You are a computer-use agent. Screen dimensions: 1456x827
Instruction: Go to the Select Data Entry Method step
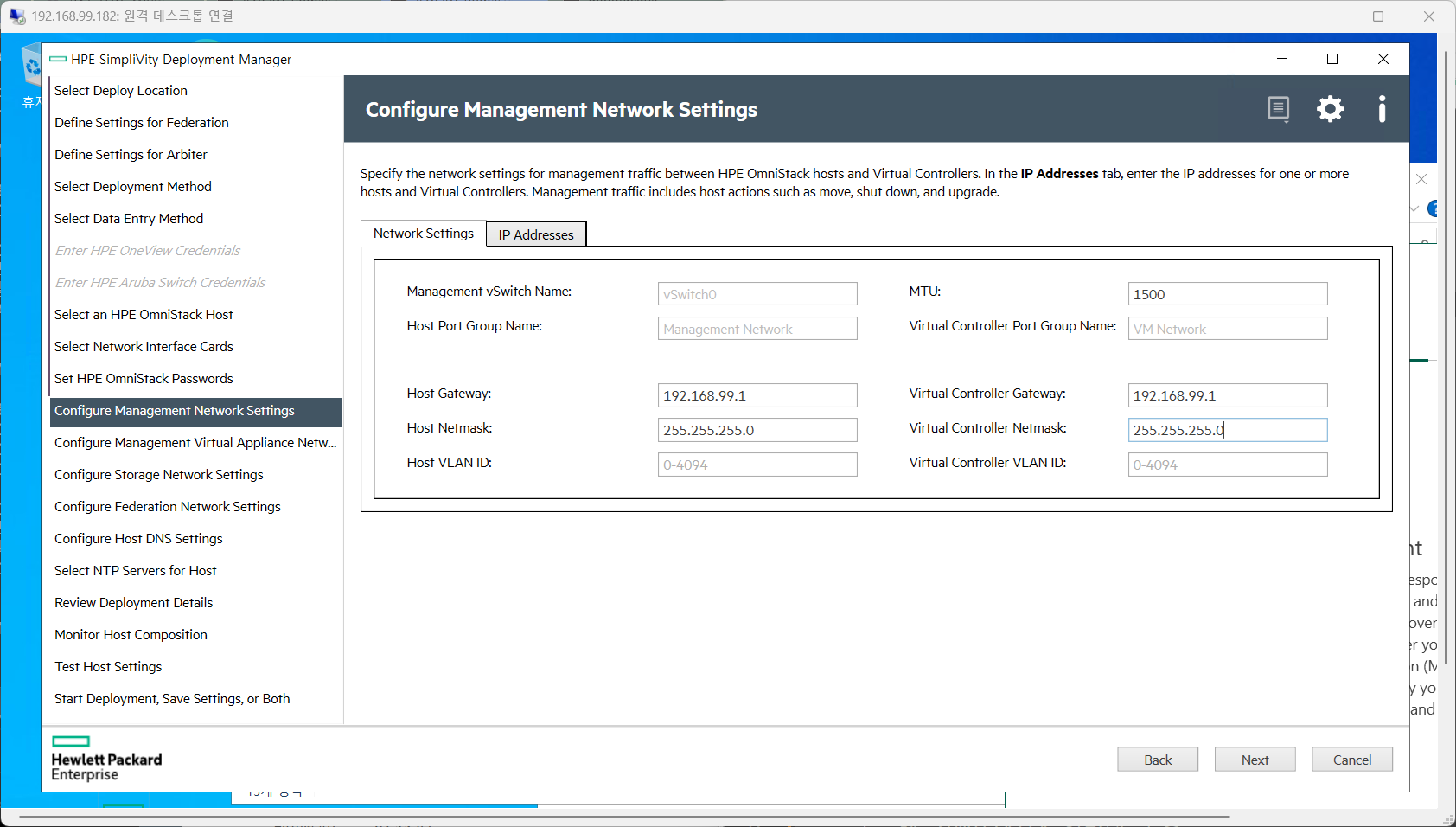click(x=129, y=219)
